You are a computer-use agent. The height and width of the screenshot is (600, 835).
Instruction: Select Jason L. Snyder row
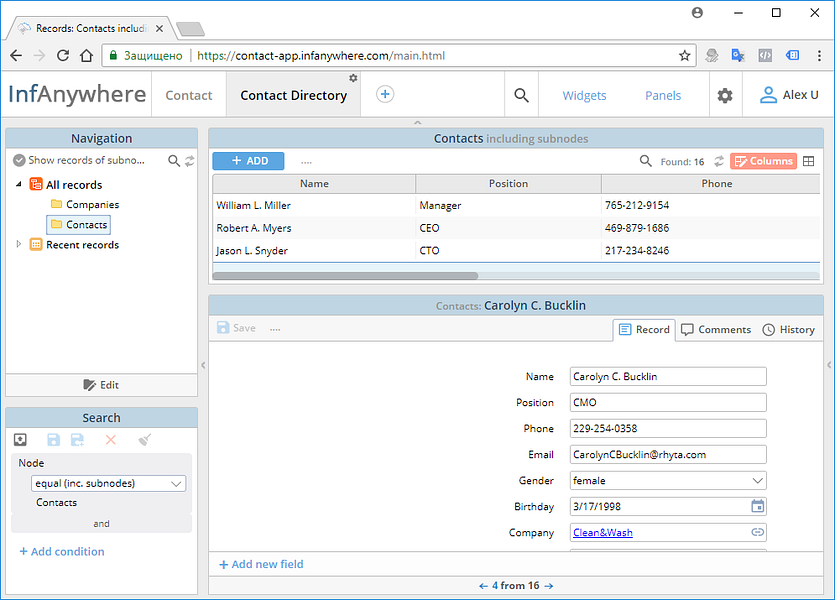[x=516, y=250]
